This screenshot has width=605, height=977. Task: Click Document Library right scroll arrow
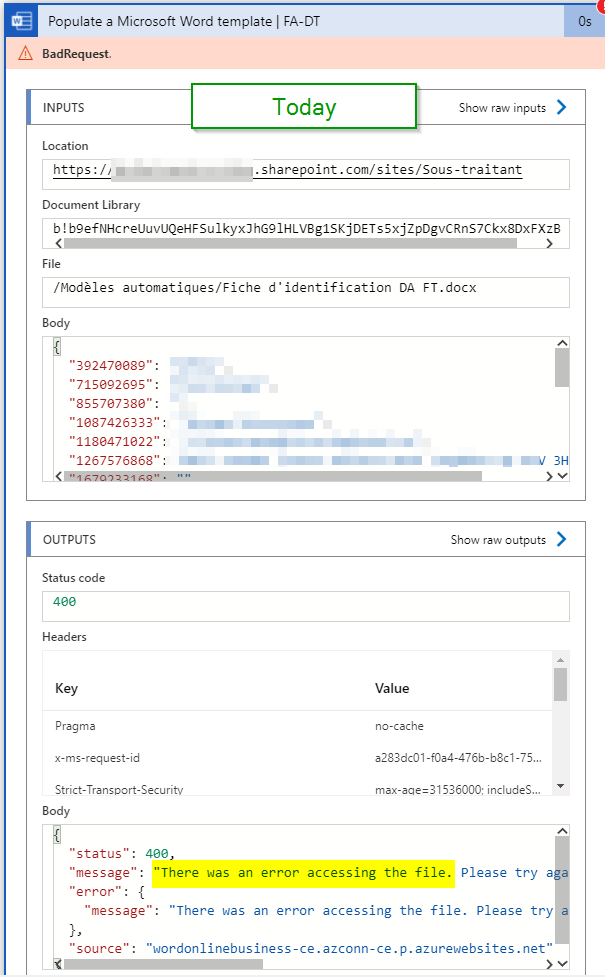[x=549, y=244]
